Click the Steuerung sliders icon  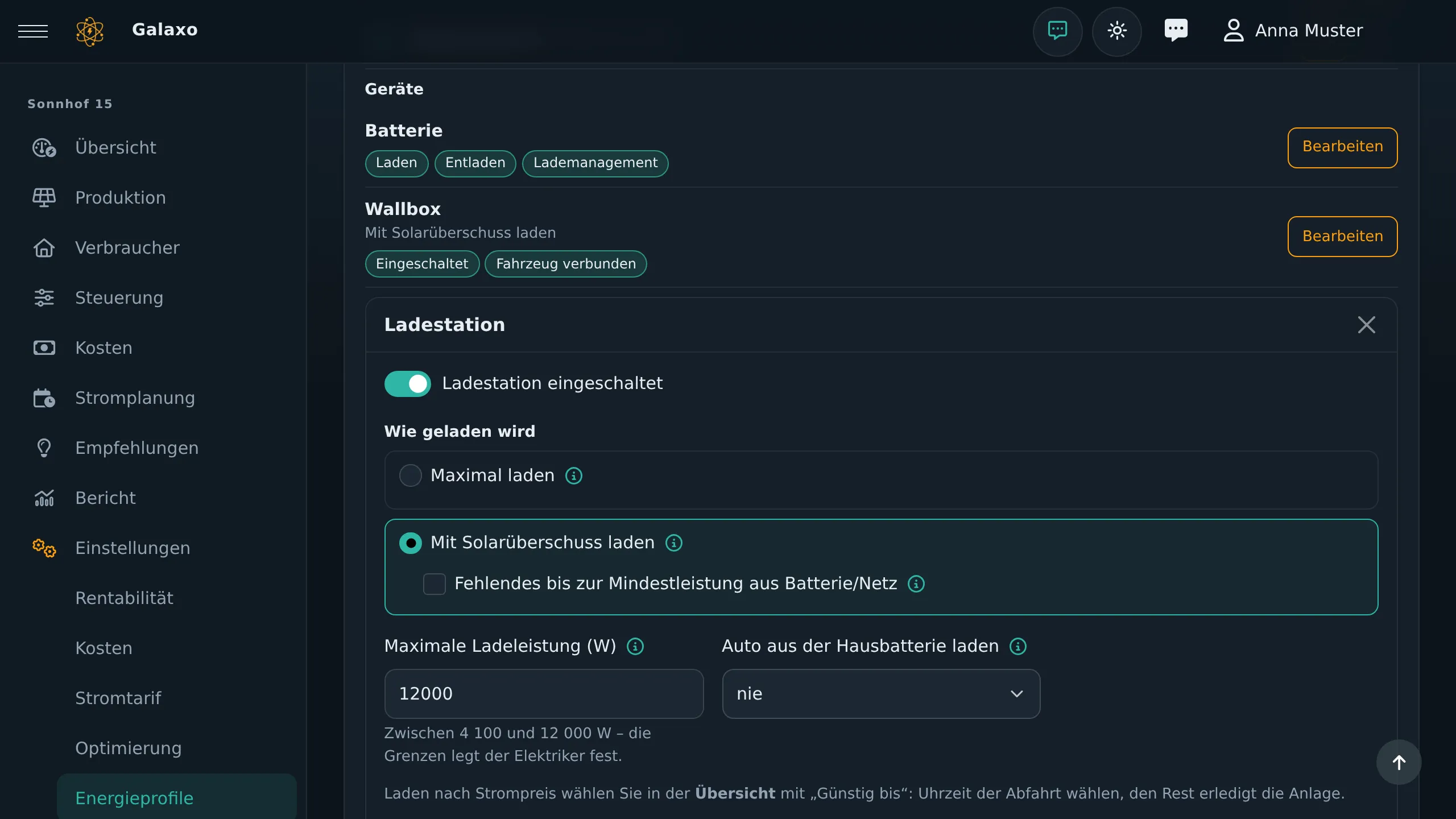[x=44, y=298]
